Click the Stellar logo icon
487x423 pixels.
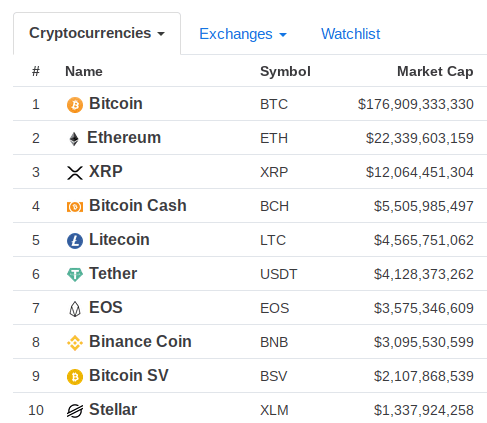75,411
